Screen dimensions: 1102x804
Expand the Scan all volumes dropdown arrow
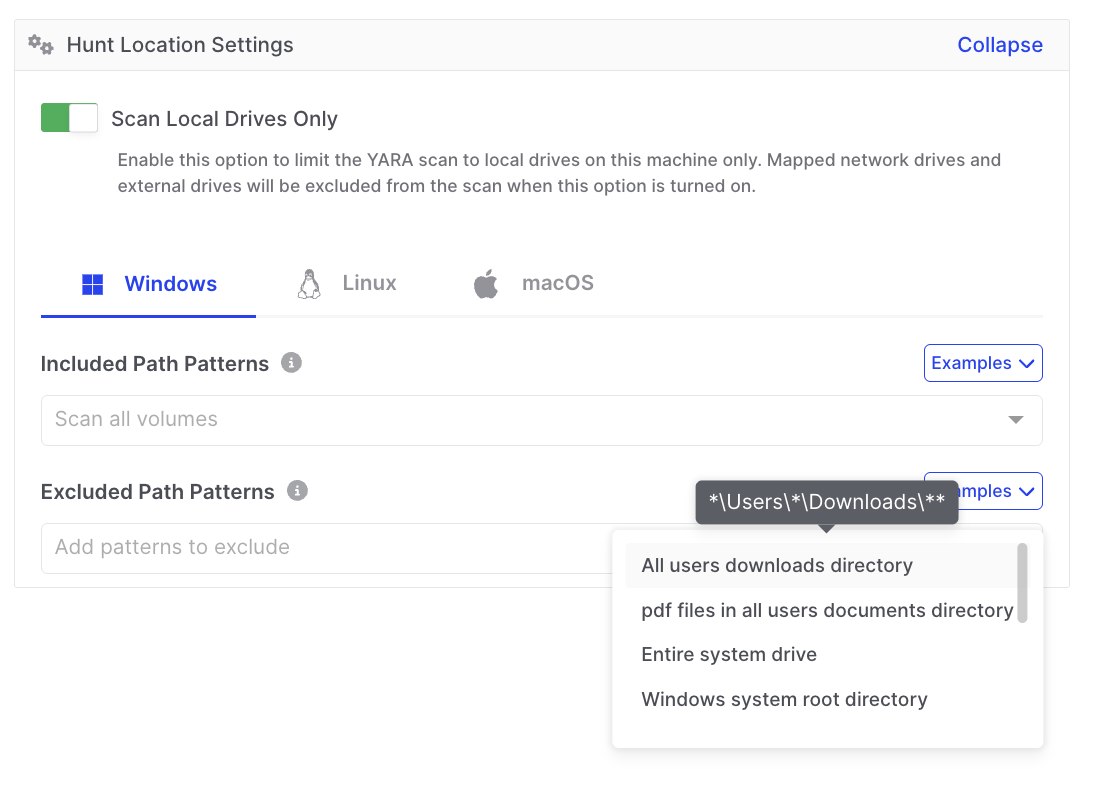point(1016,420)
